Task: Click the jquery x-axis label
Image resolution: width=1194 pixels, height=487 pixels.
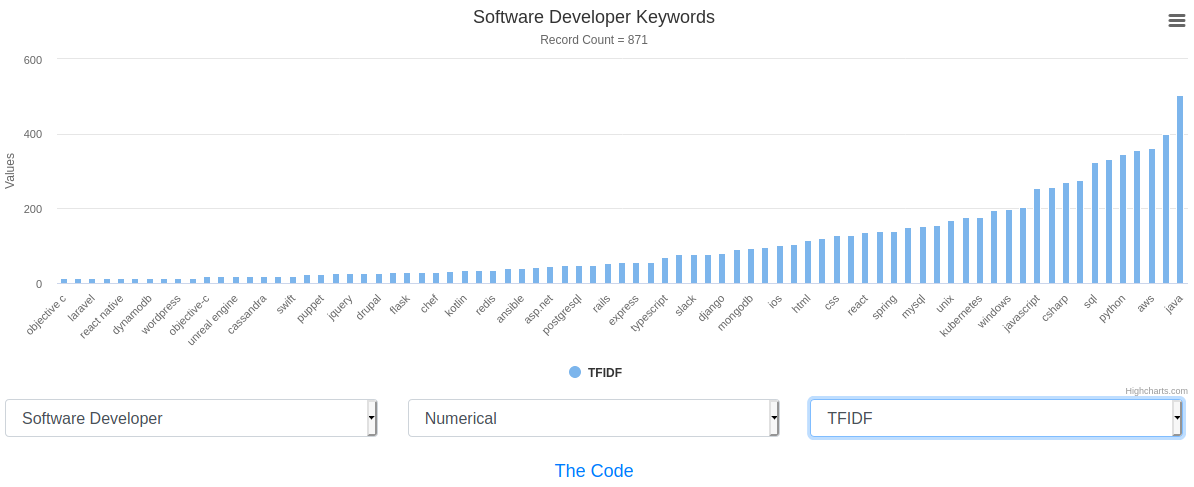Action: 339,307
